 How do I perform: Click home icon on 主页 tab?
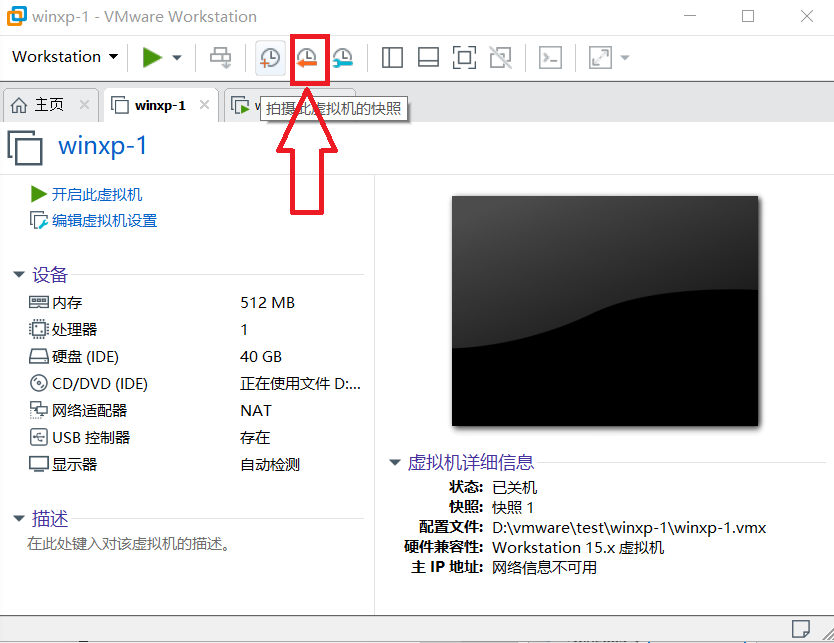point(19,105)
